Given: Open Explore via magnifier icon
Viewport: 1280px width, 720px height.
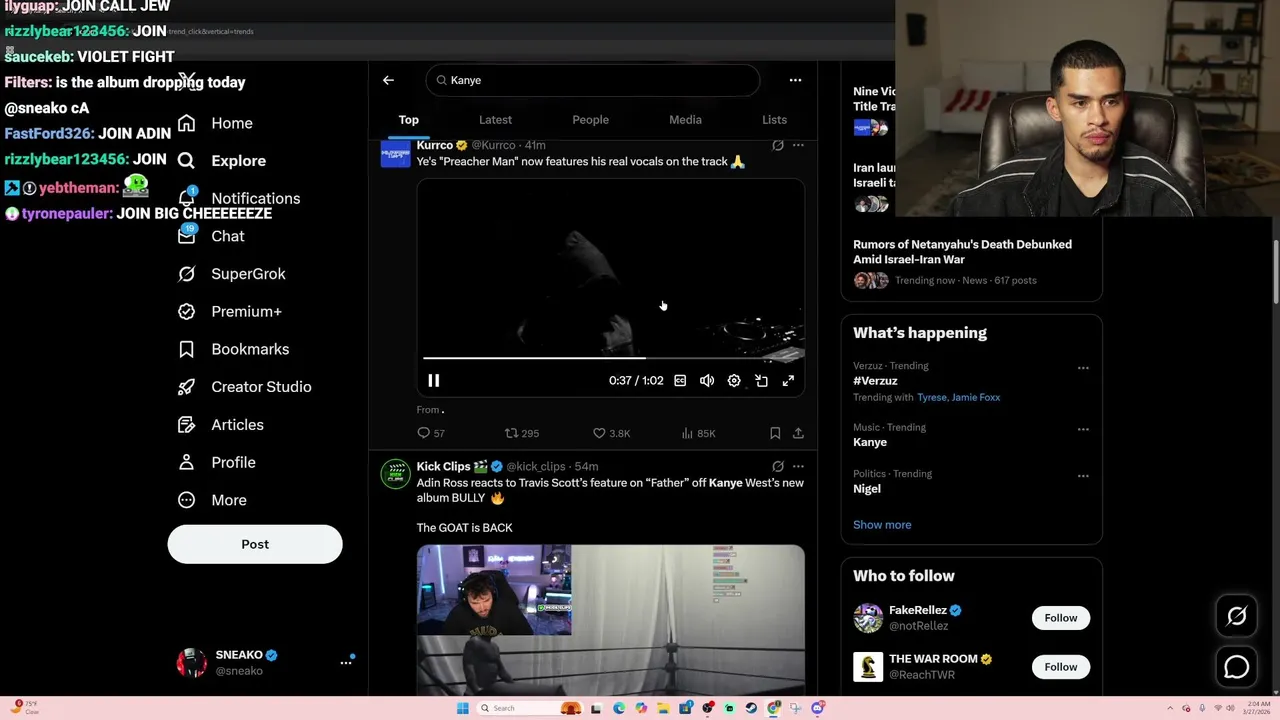Looking at the screenshot, I should (x=186, y=160).
